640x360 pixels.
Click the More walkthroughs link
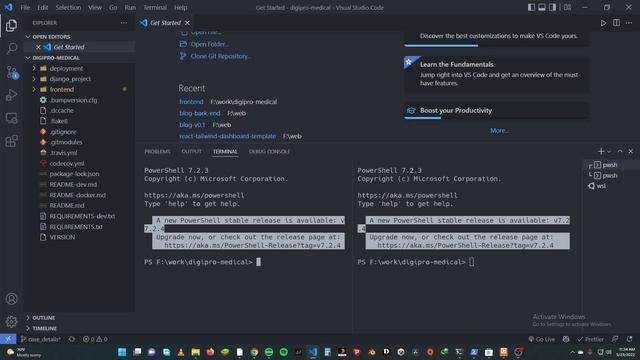tap(499, 131)
